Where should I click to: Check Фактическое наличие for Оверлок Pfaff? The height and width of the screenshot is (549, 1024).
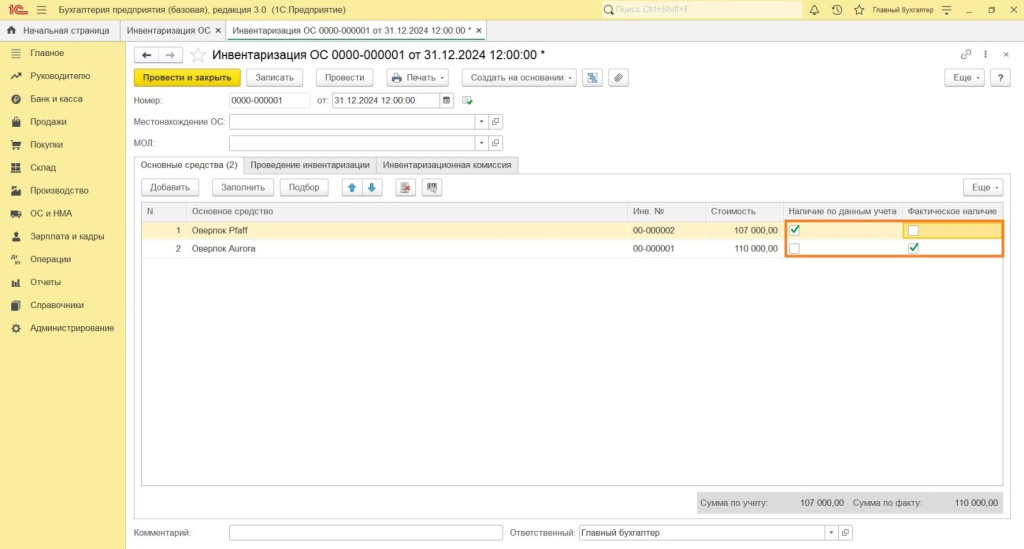coord(913,230)
